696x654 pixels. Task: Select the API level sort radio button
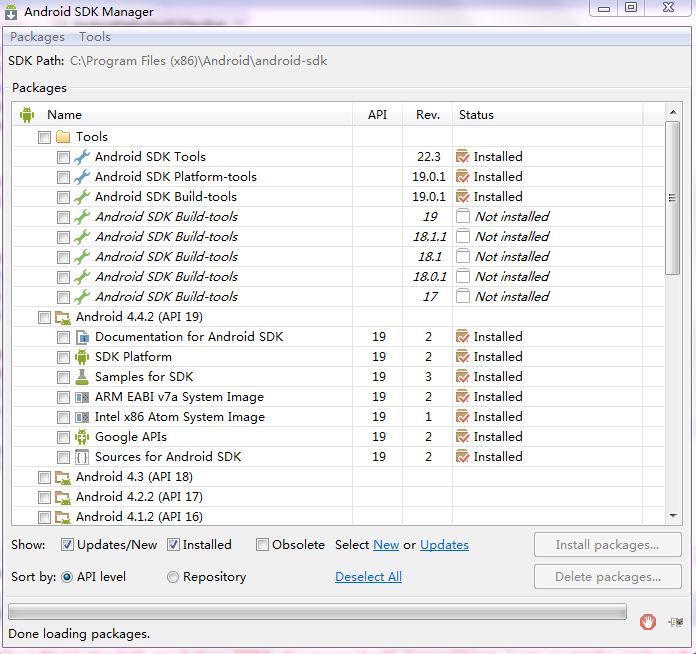coord(67,577)
